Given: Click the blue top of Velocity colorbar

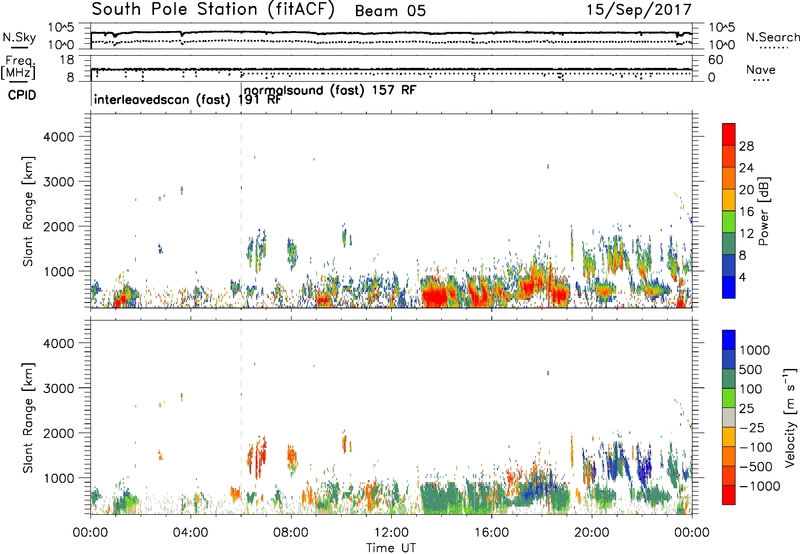Looking at the screenshot, I should [729, 340].
